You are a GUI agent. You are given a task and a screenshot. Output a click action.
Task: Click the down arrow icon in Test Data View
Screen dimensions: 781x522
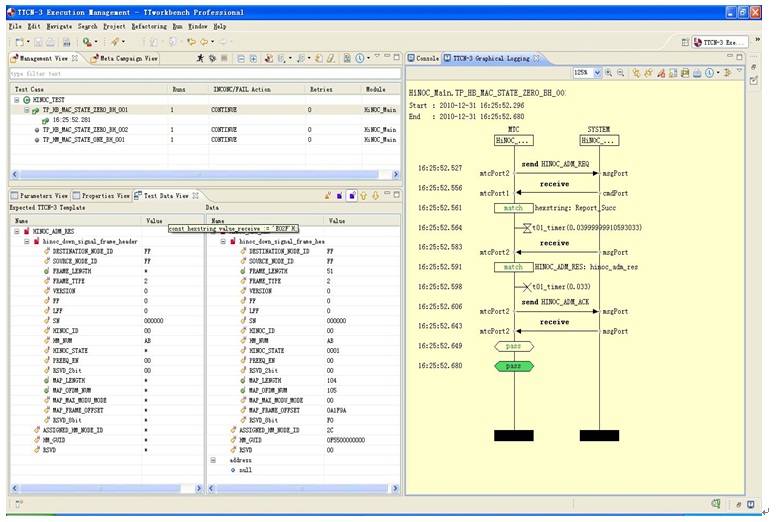click(x=376, y=196)
